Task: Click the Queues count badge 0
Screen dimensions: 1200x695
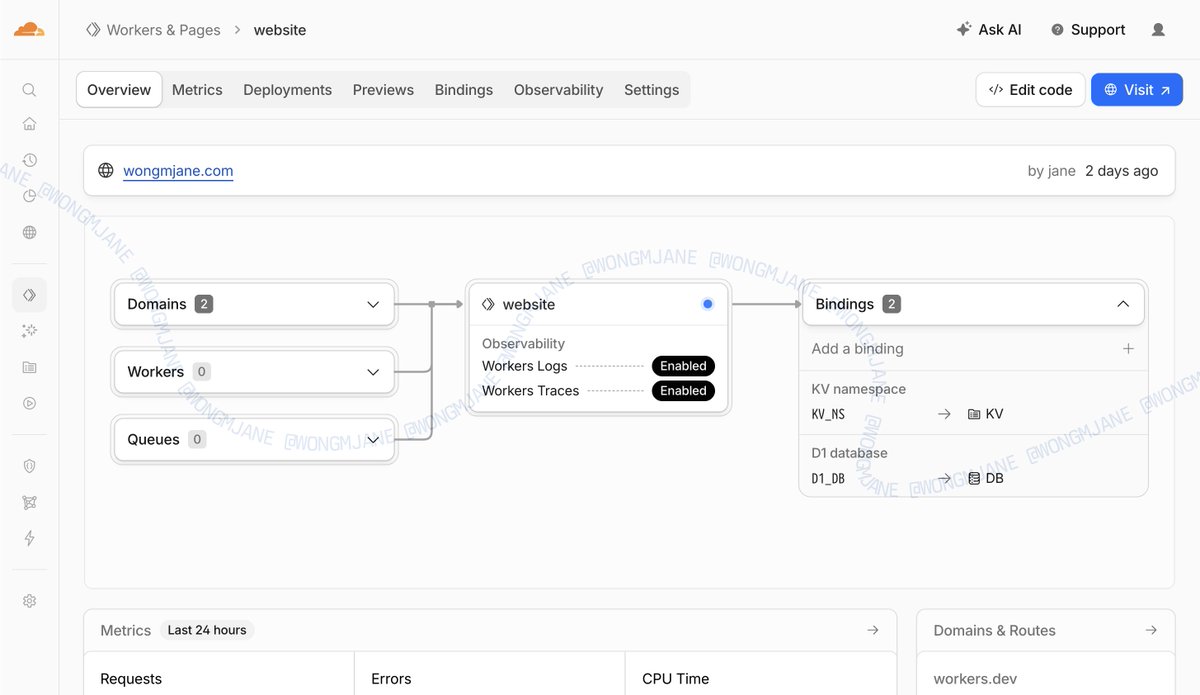Action: pos(197,439)
